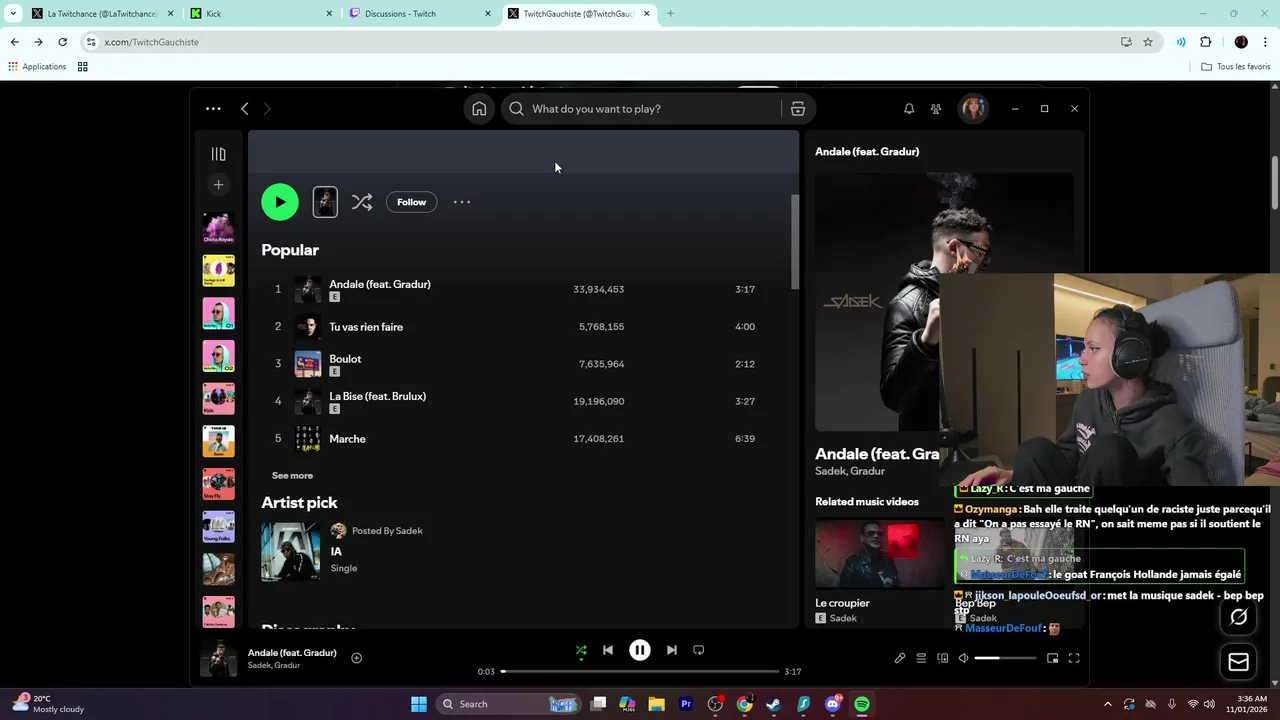Pause the current song

pyautogui.click(x=640, y=650)
